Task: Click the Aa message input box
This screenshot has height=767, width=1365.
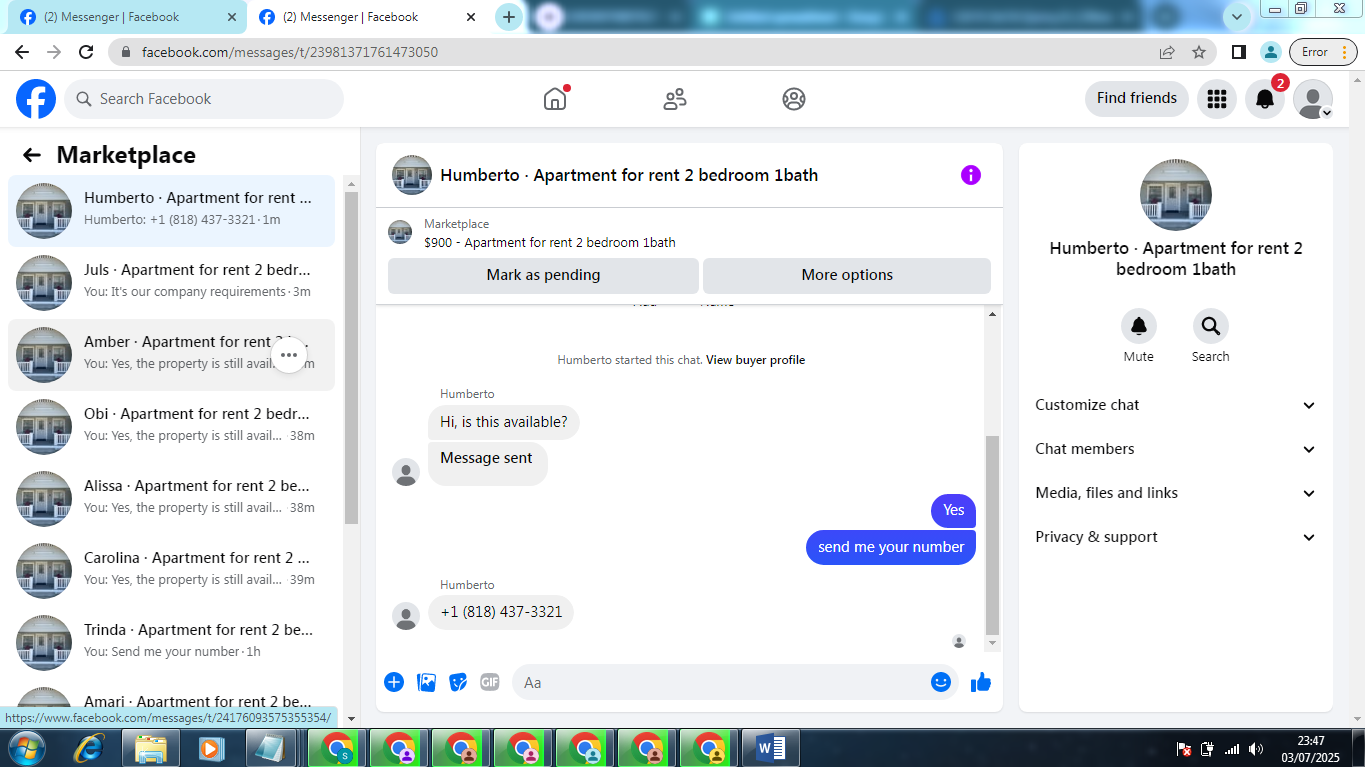Action: pyautogui.click(x=720, y=682)
